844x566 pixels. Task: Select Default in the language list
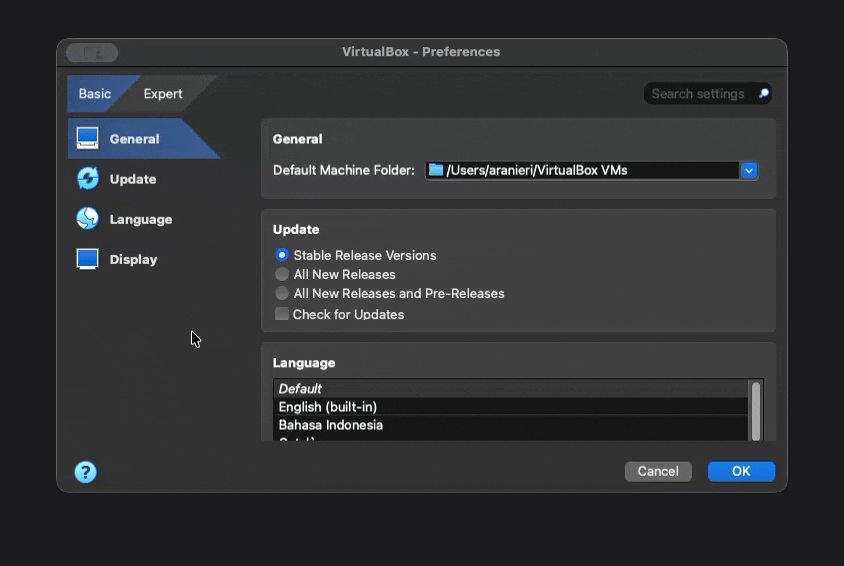(510, 388)
